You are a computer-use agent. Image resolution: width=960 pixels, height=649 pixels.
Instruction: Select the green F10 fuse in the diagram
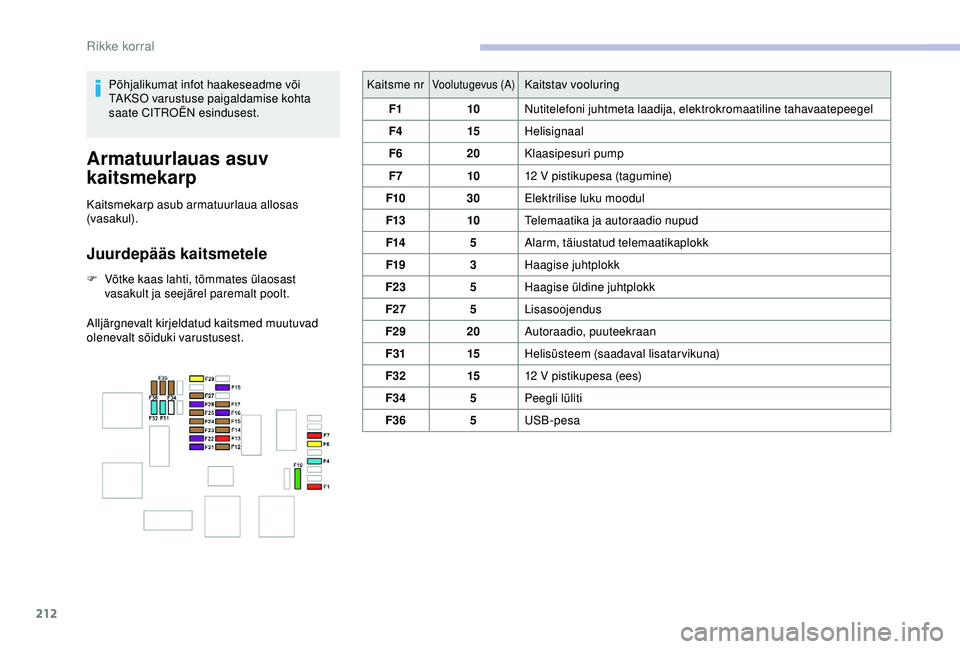pos(298,479)
